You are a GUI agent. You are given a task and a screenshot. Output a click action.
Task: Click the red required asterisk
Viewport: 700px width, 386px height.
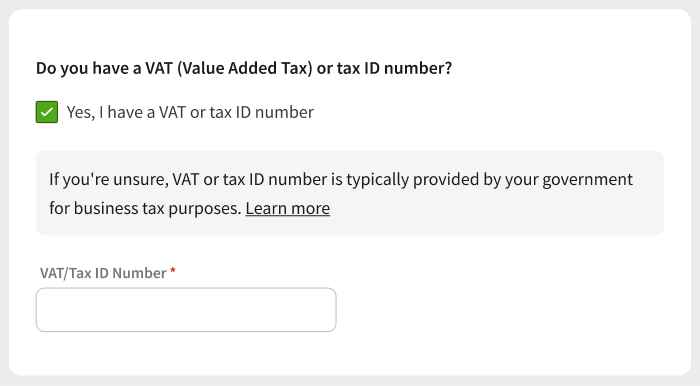pos(173,270)
